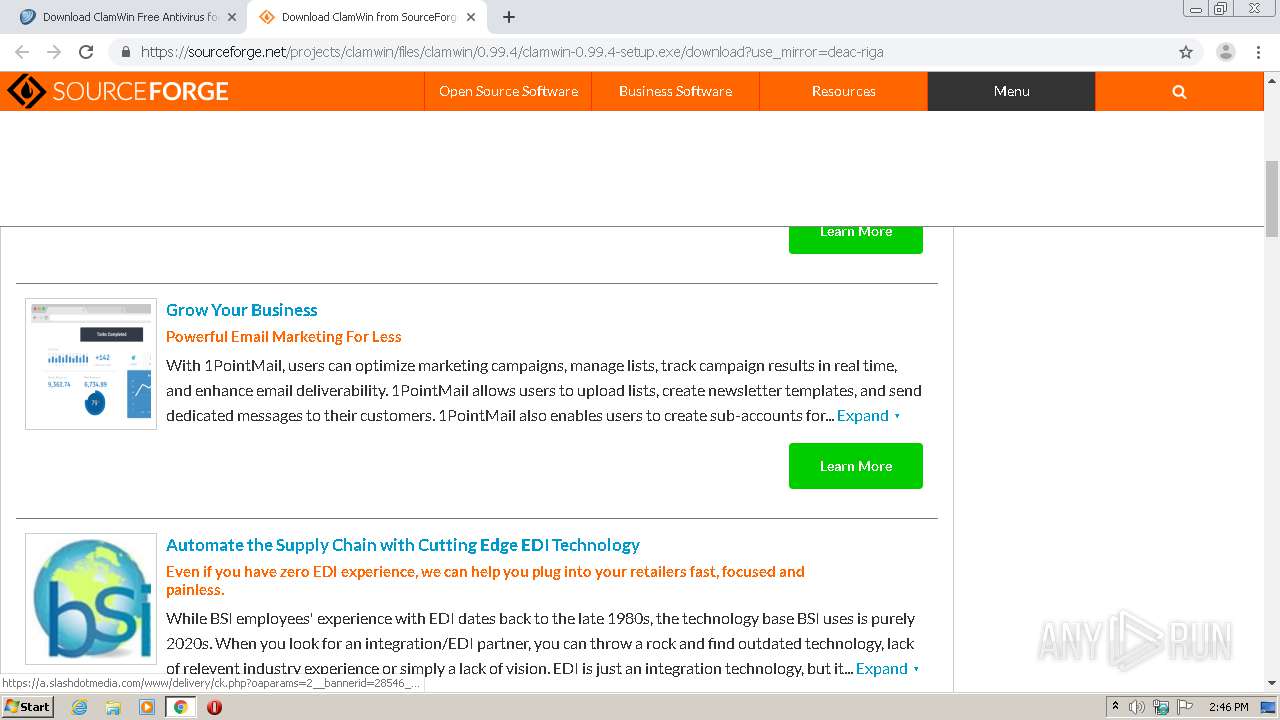Screen dimensions: 1280x720
Task: View site info via padlock icon
Action: point(125,52)
